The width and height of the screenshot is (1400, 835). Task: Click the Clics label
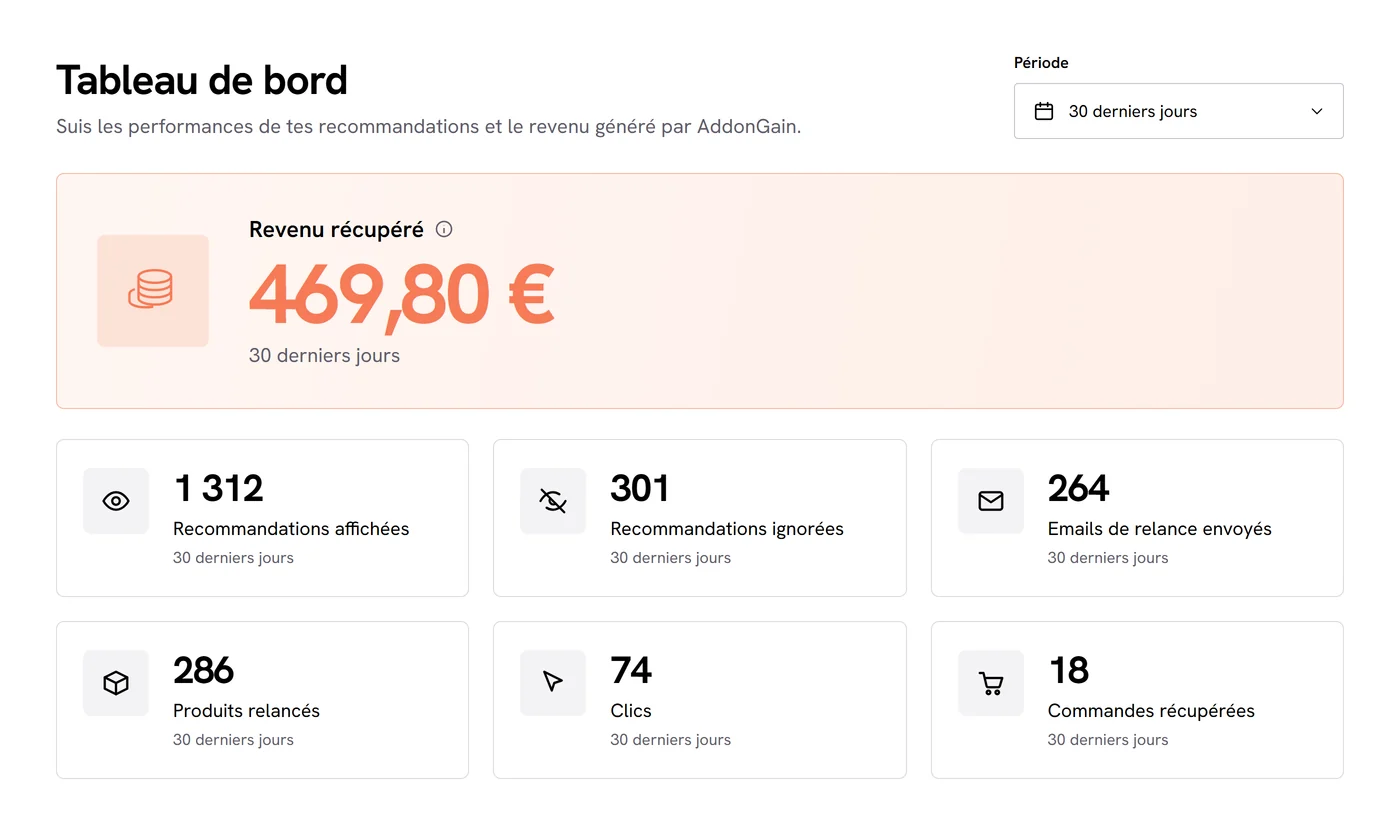coord(631,711)
